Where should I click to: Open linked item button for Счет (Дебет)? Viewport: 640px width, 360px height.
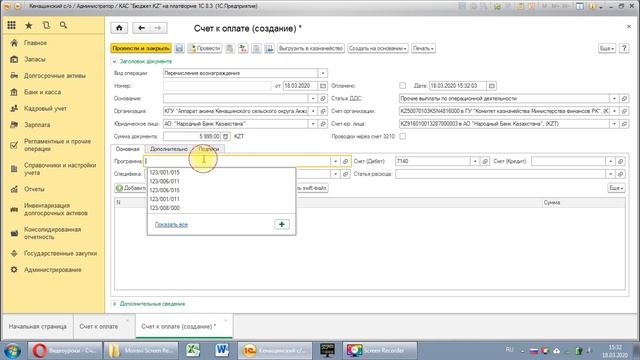485,161
